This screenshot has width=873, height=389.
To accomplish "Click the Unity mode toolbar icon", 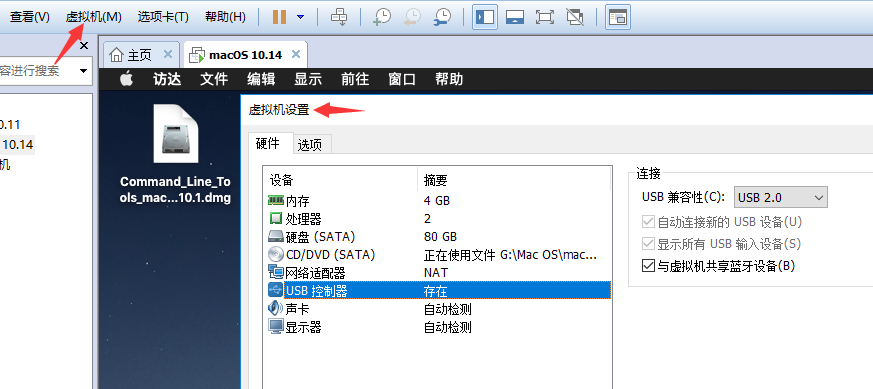I will coord(575,17).
